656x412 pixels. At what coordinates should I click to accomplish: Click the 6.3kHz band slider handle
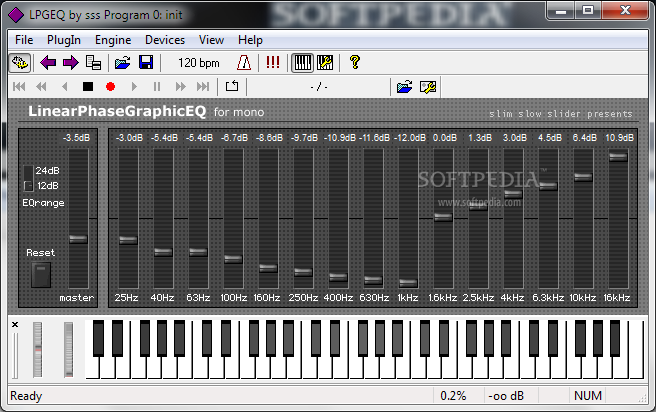click(x=548, y=186)
